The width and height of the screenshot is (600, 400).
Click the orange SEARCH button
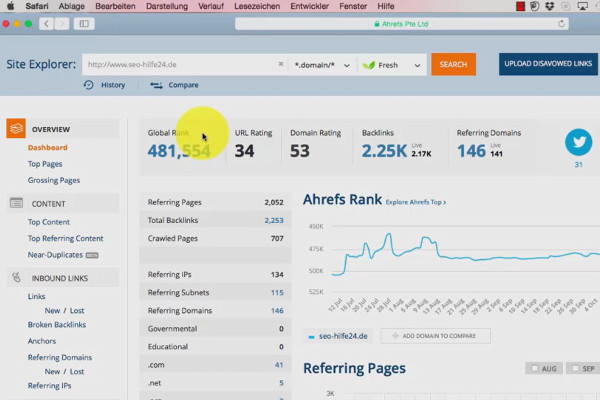[x=453, y=64]
